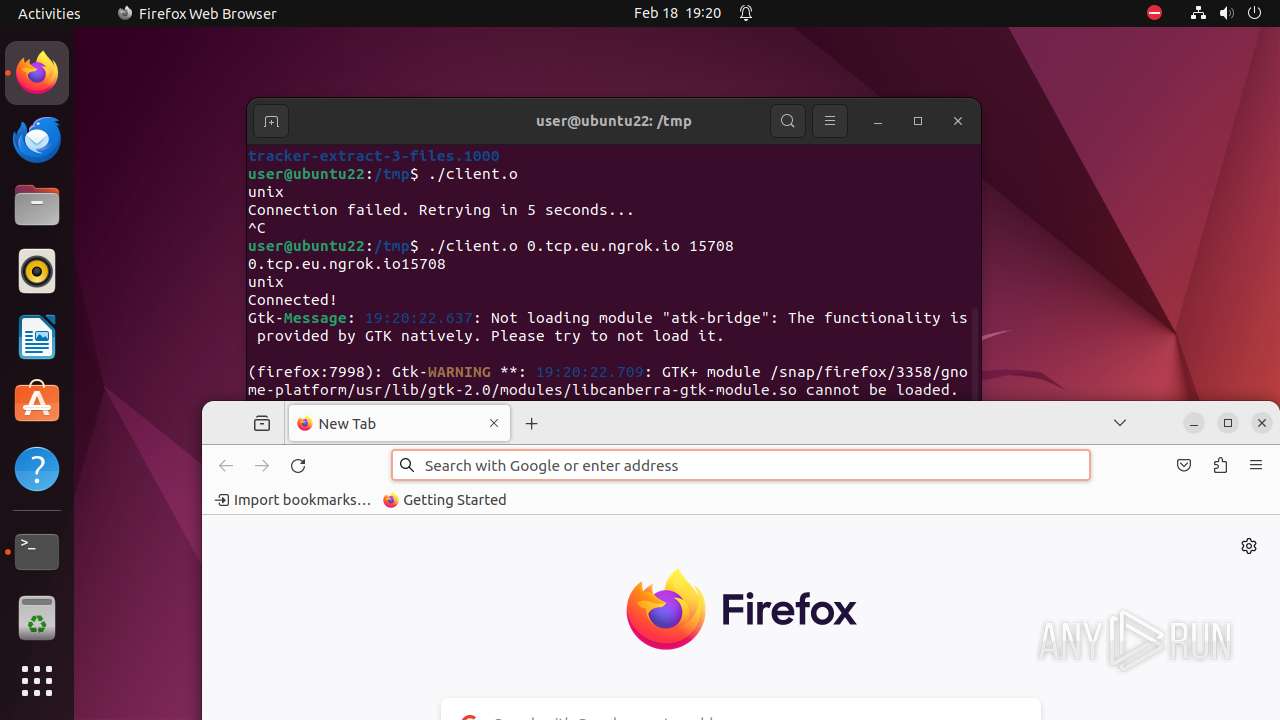Open Rhythmbox music player in dock
Viewport: 1280px width, 720px height.
37,271
